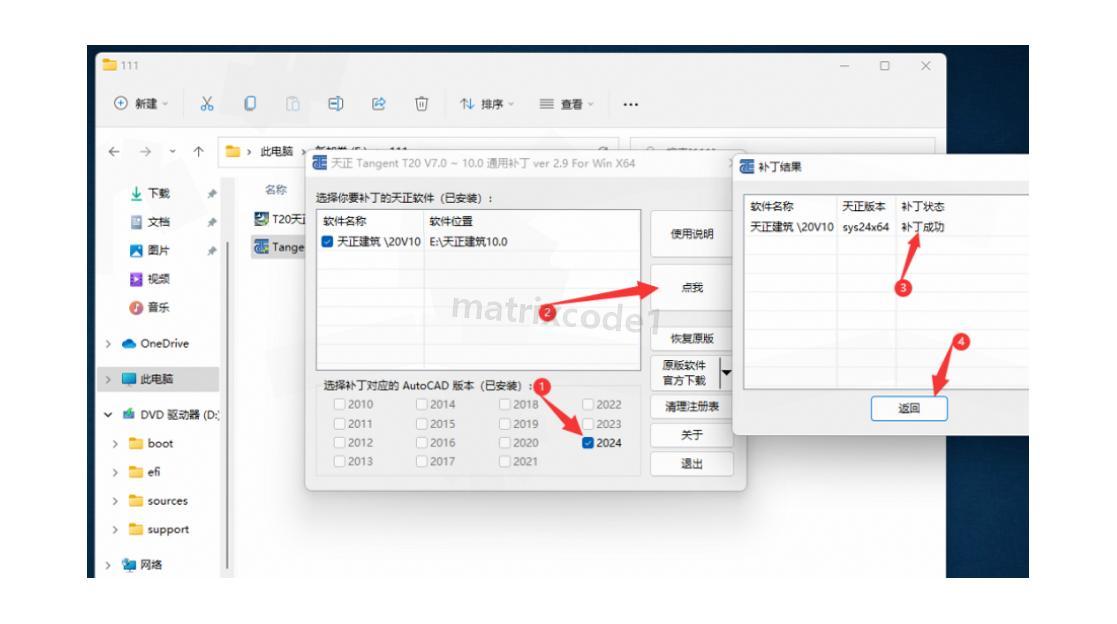Click 返回 button in 补丁结果 dialog
The image size is (1117, 624).
(x=909, y=409)
